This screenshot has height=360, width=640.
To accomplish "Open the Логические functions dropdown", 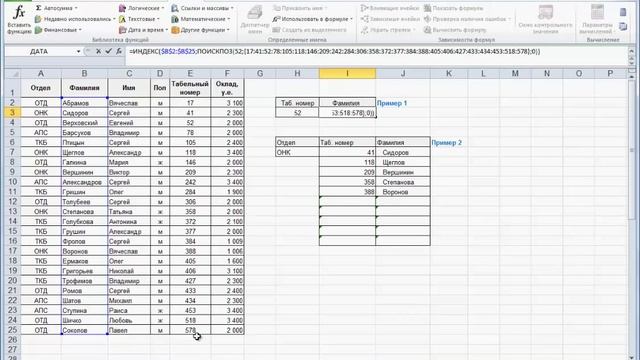I will pos(142,8).
